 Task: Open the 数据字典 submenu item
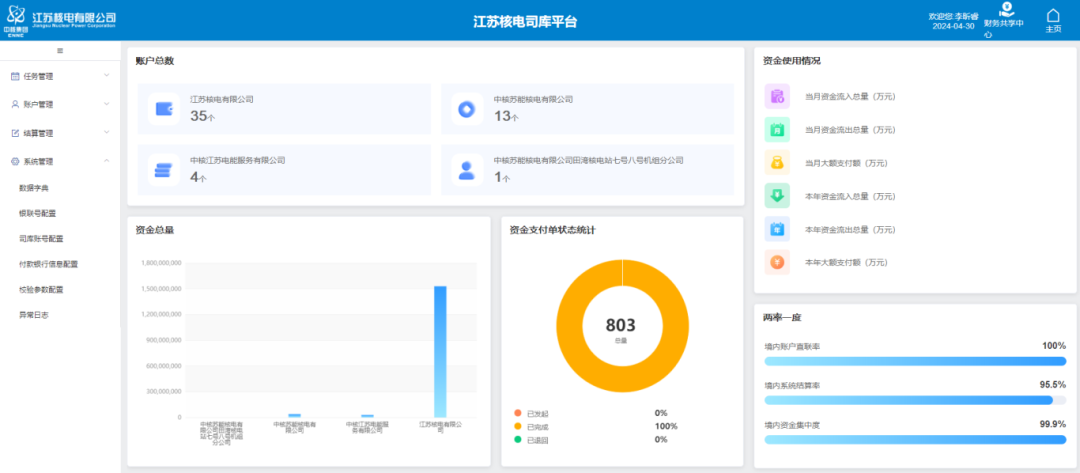click(x=34, y=188)
